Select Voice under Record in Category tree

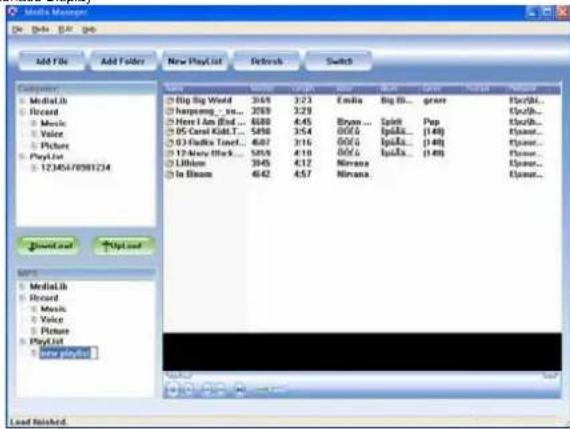point(52,134)
